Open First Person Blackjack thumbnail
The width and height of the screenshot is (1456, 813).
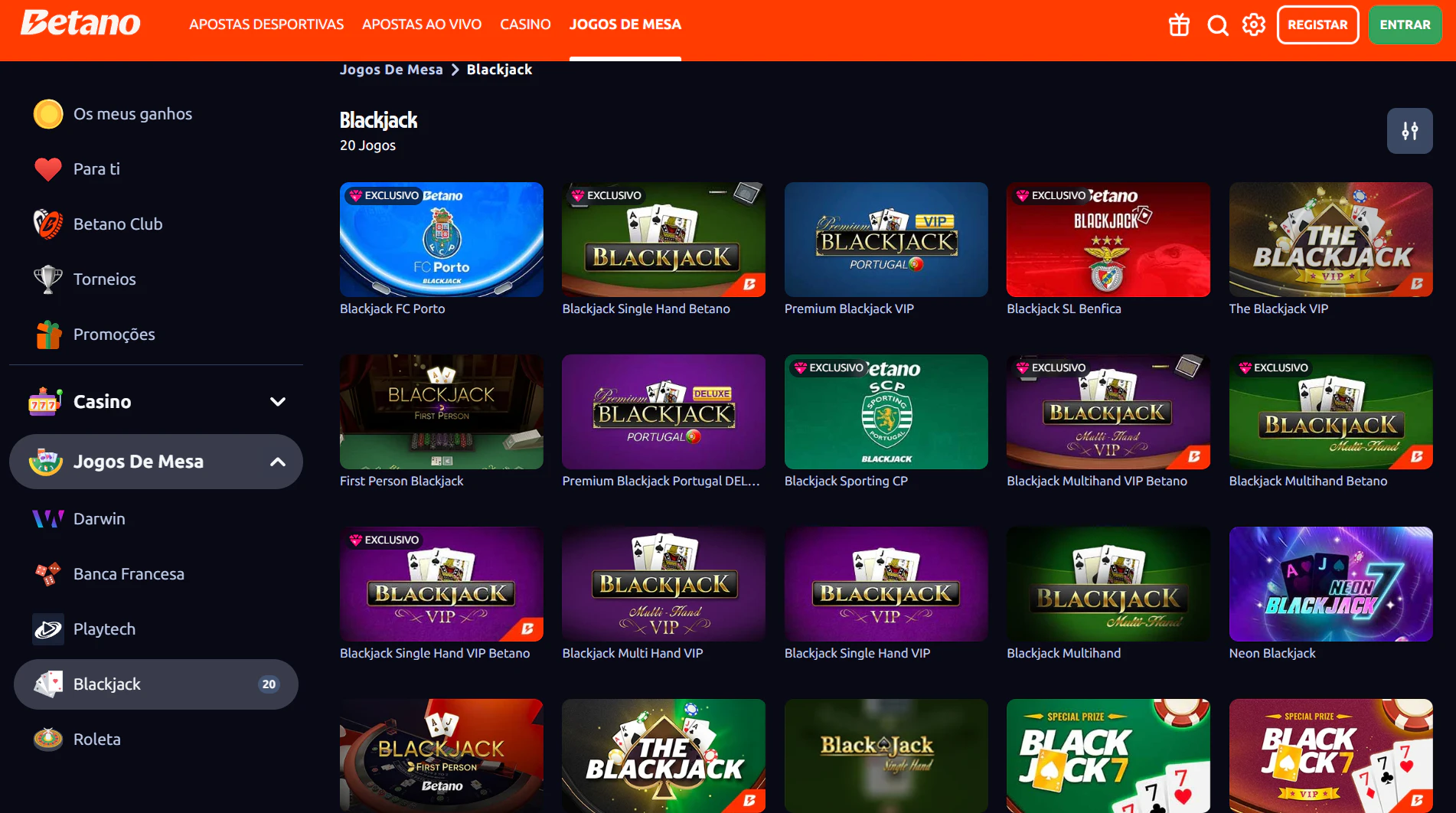(x=442, y=412)
